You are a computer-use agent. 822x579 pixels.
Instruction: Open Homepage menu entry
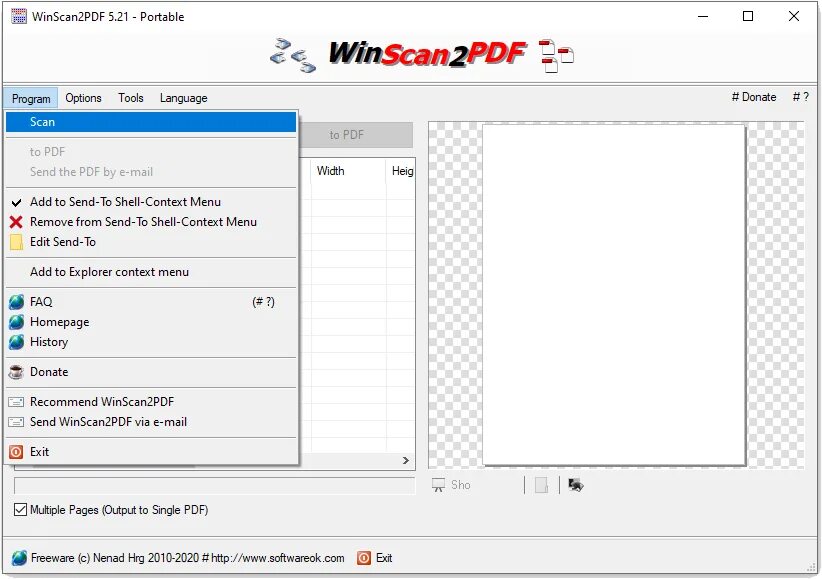[x=151, y=321]
